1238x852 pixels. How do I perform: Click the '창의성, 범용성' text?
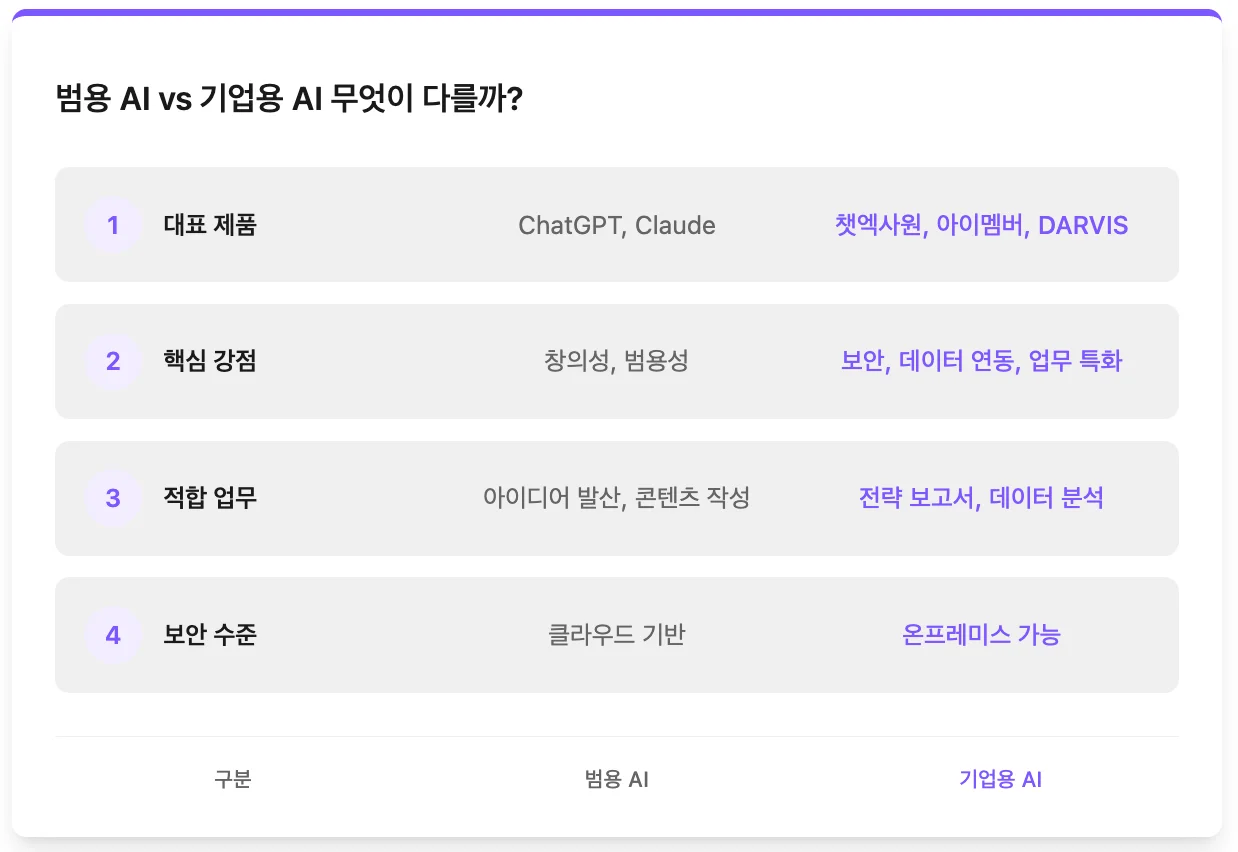click(x=617, y=361)
